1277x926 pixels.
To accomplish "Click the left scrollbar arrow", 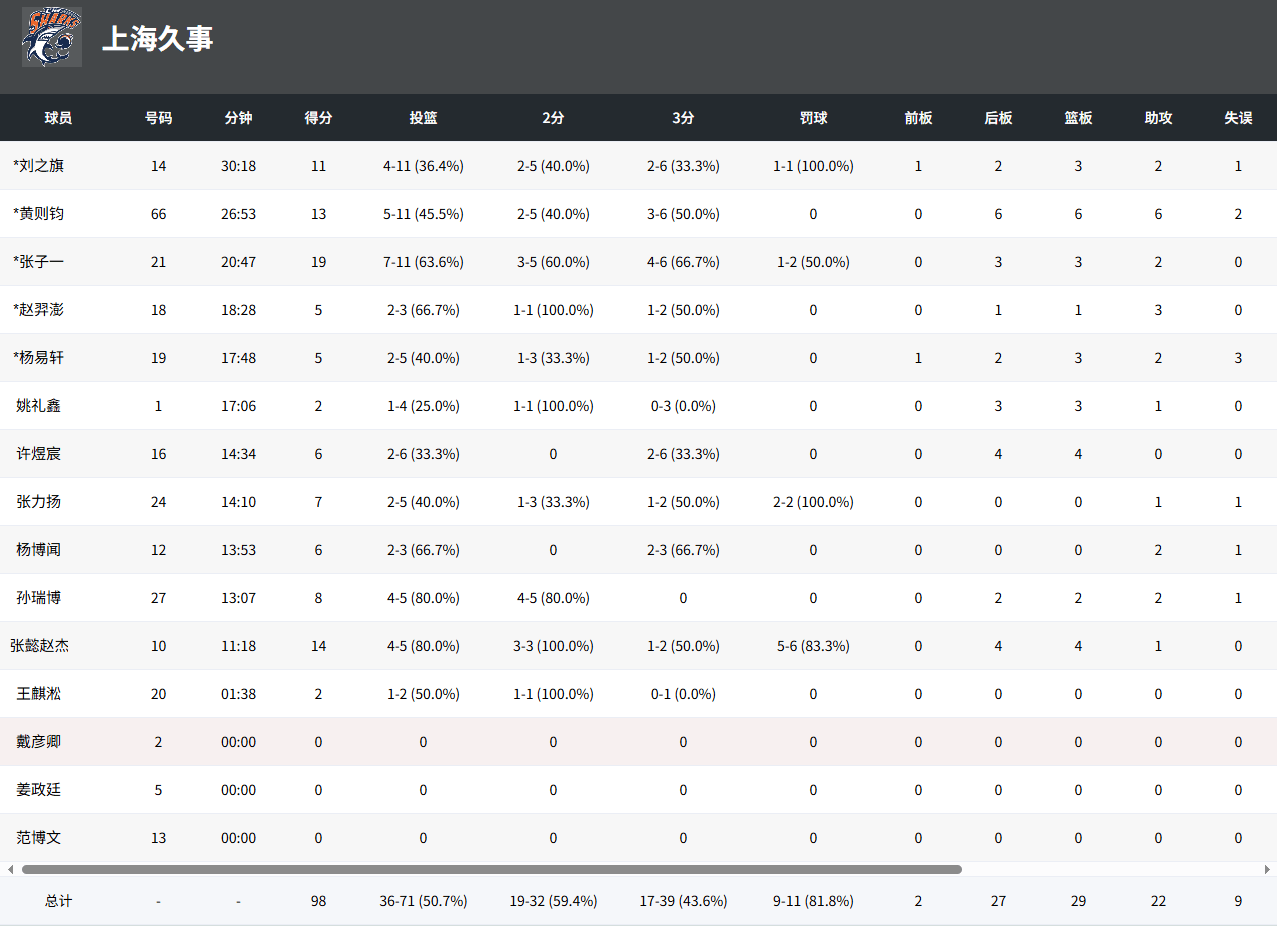I will coord(10,869).
